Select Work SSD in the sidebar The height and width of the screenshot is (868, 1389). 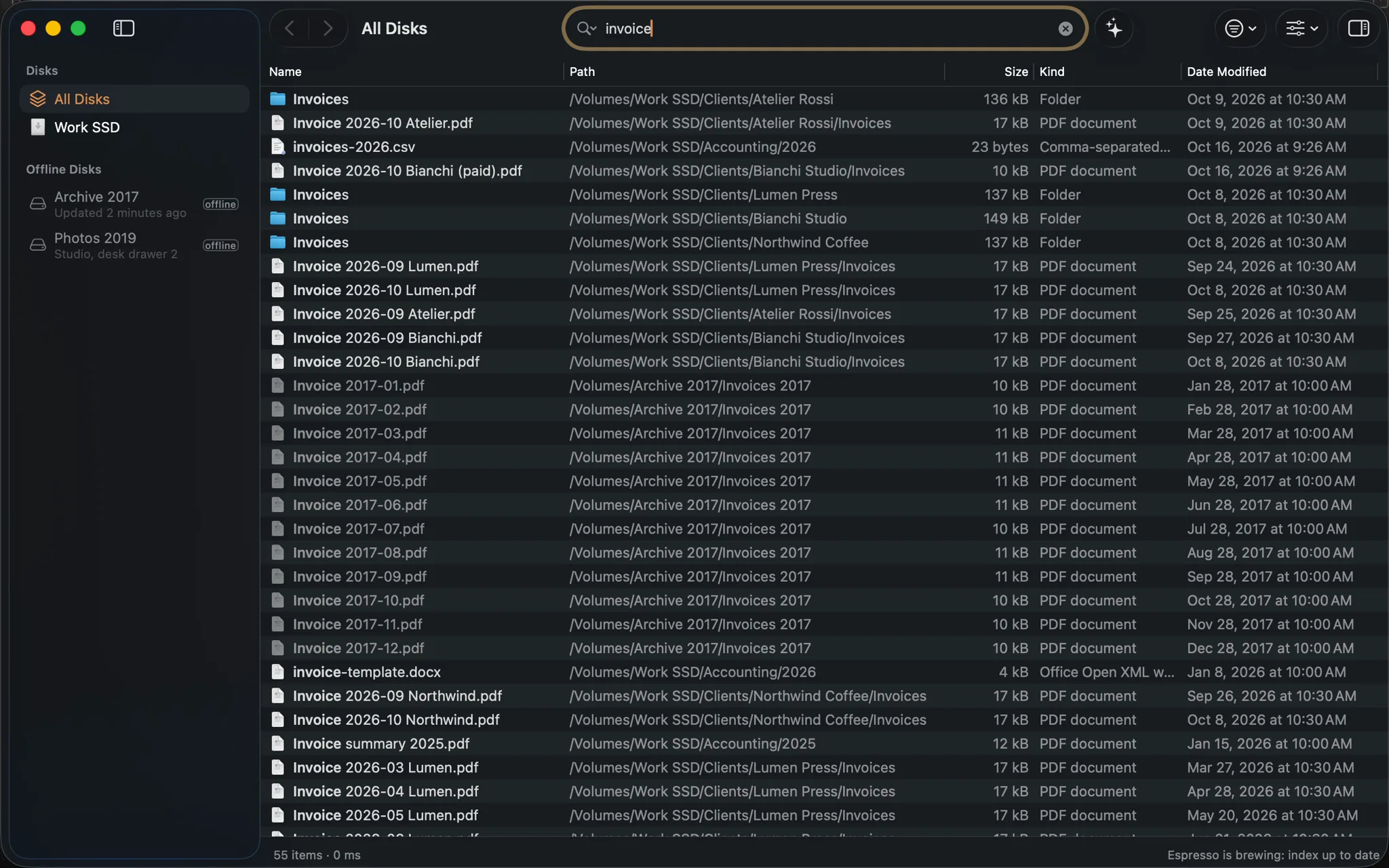134,127
